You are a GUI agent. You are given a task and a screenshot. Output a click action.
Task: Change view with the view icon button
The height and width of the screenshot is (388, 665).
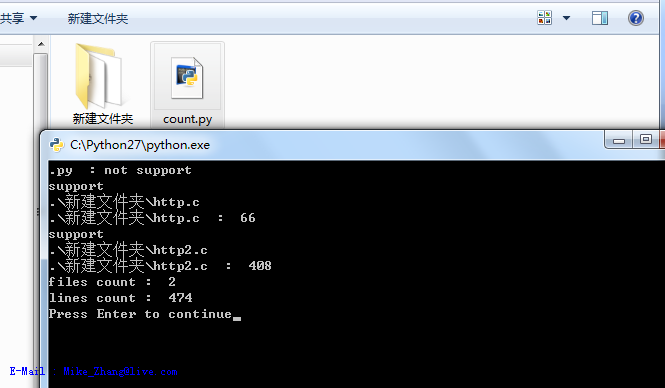tap(544, 18)
